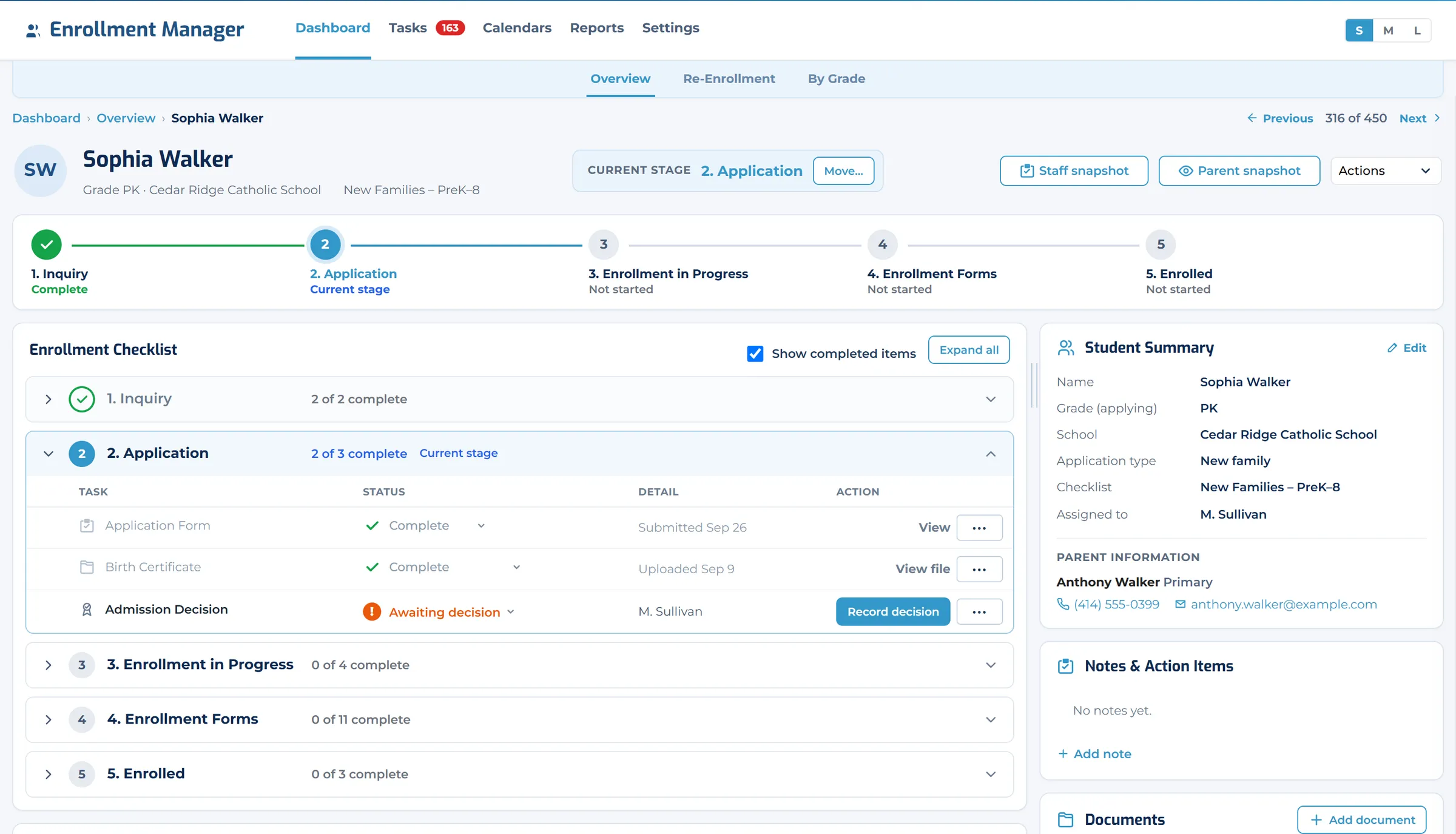1456x834 pixels.
Task: Open more options for Application Form row
Action: point(979,528)
